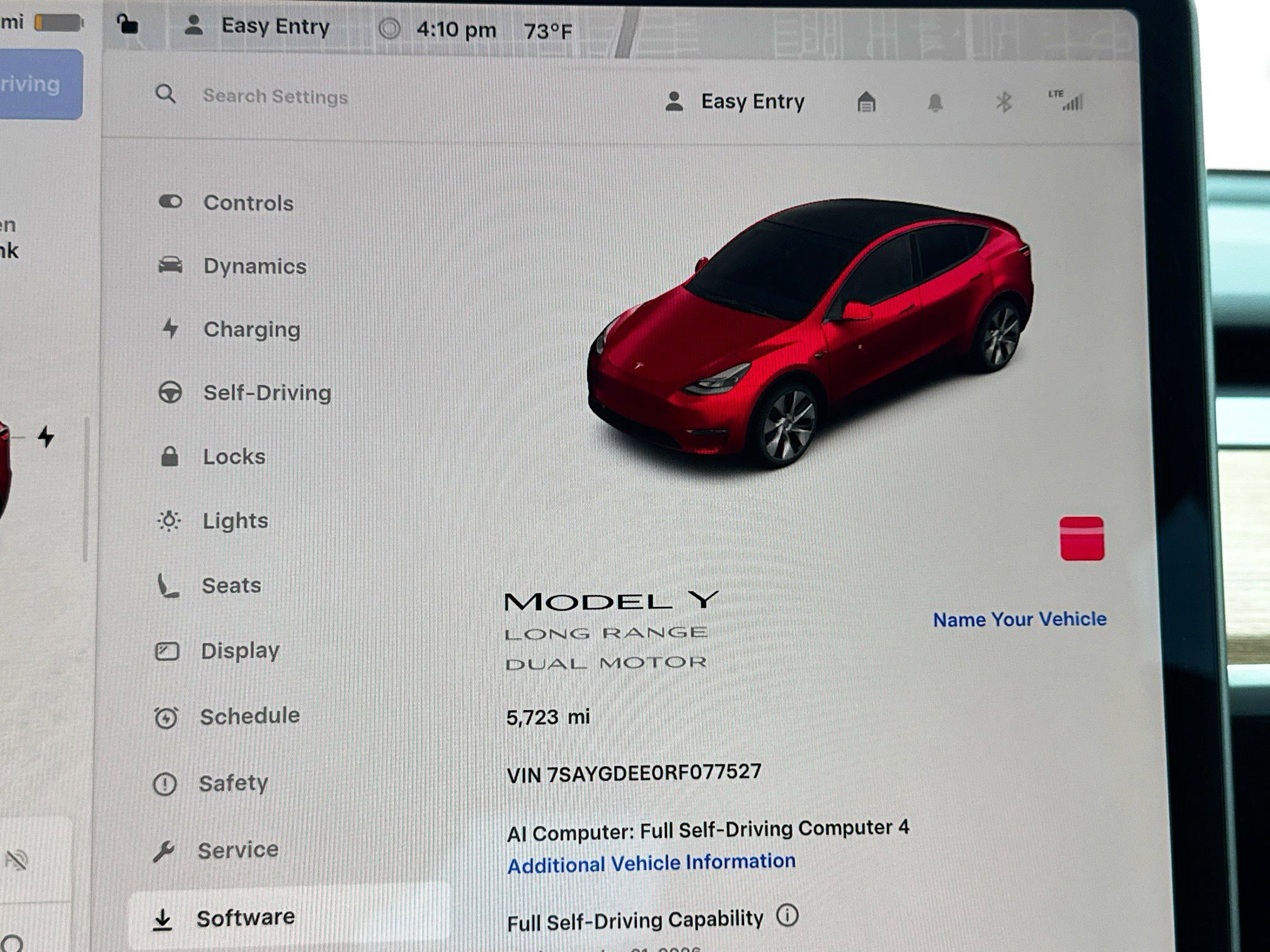Tap Easy Entry profile in top status bar
Image resolution: width=1270 pixels, height=952 pixels.
[x=257, y=26]
